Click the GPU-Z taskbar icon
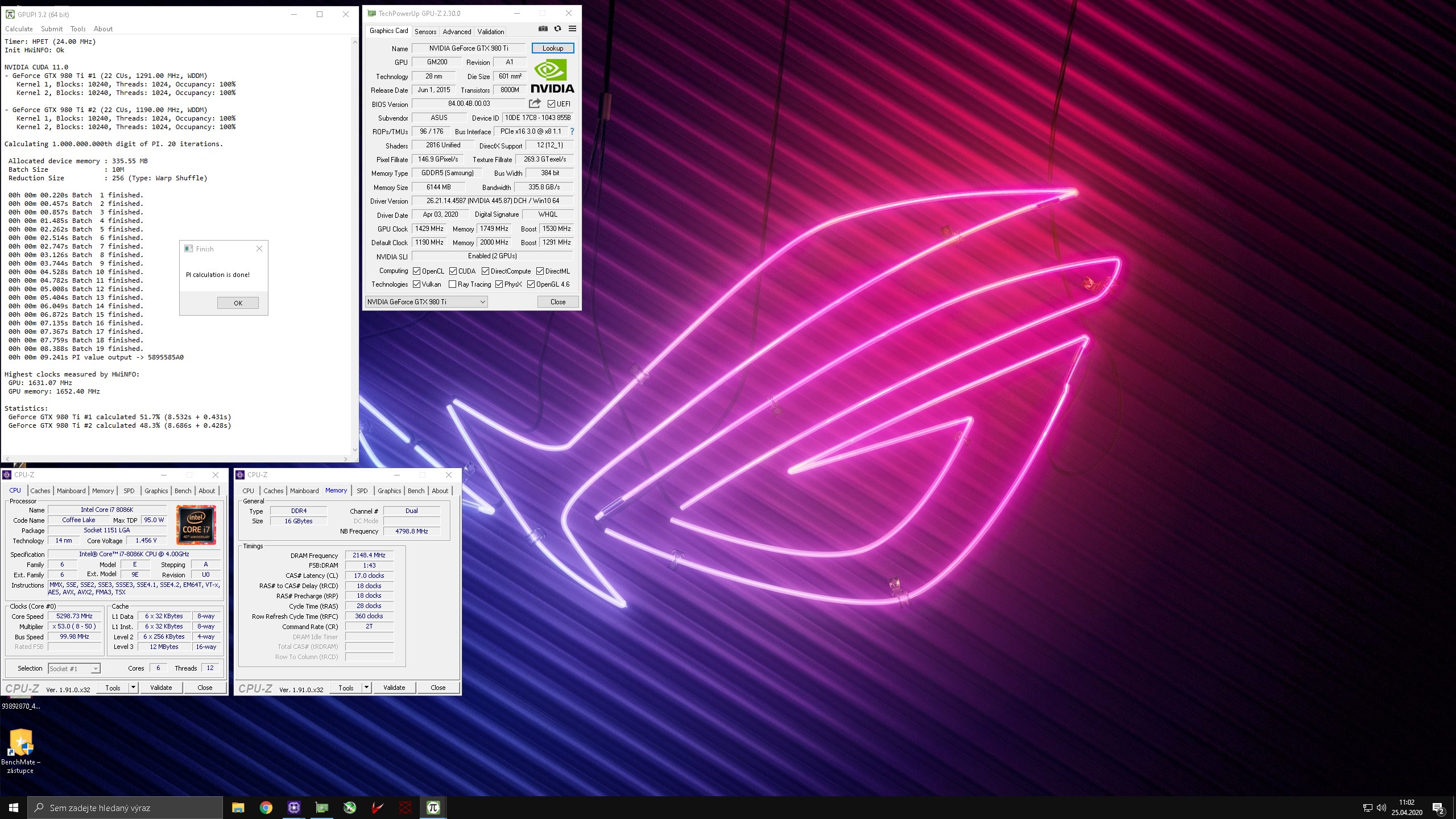The width and height of the screenshot is (1456, 819). click(x=321, y=808)
